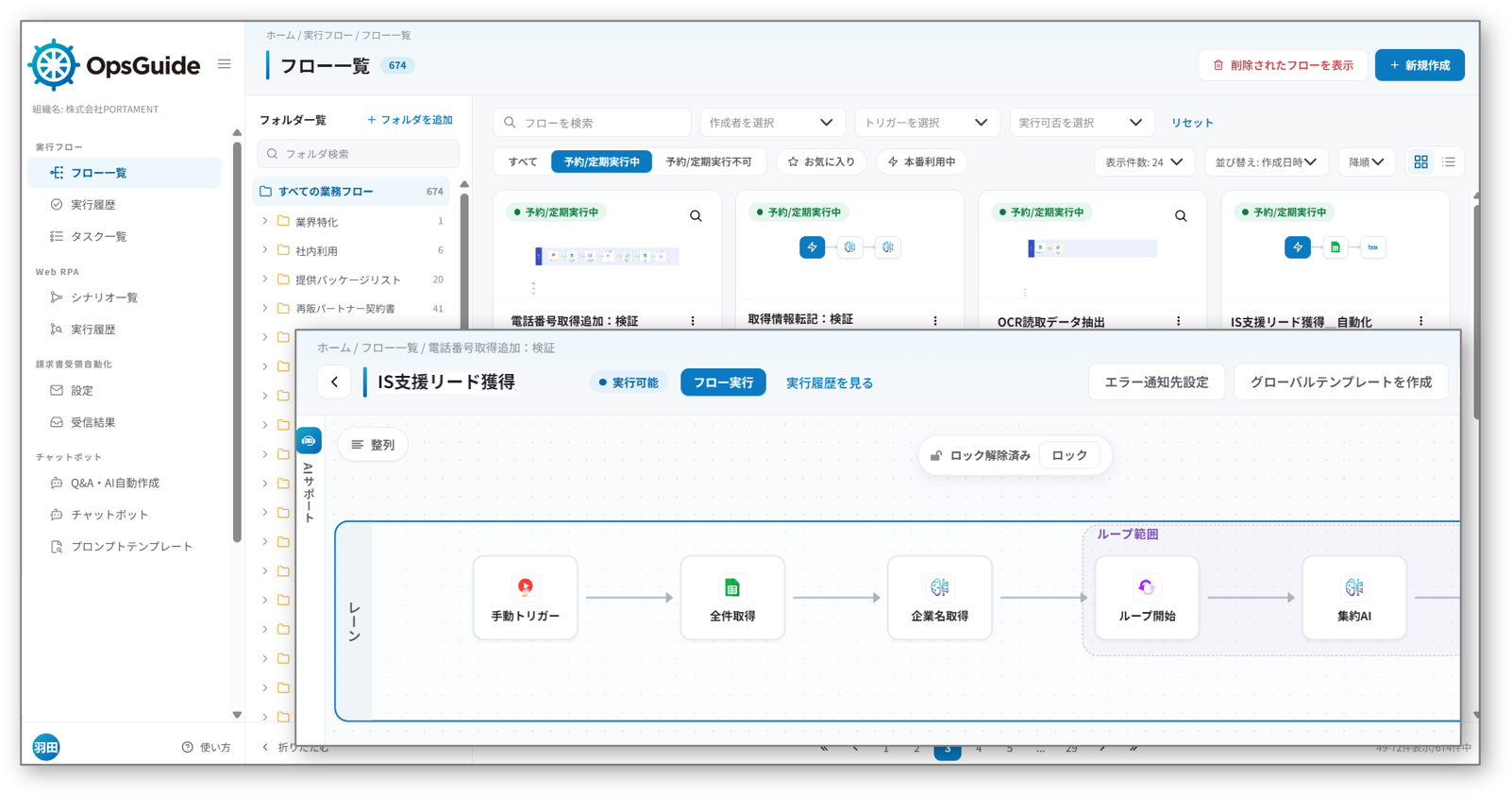Open more options for IS支援リード獲得_自動化
The image size is (1512, 797).
click(1421, 321)
